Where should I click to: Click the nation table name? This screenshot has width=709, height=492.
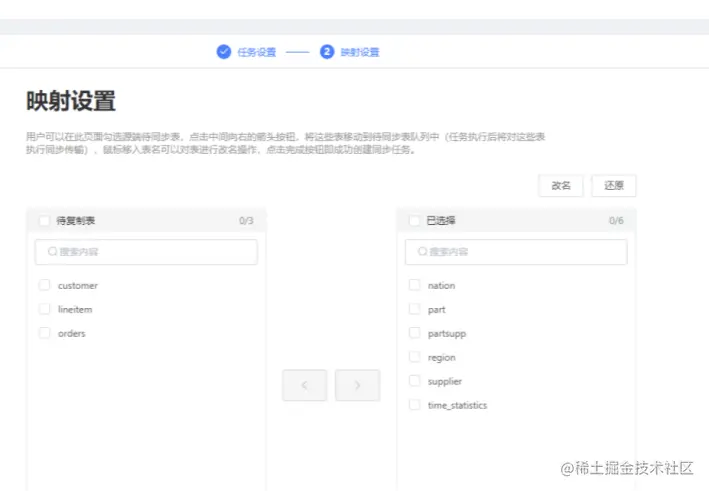441,286
